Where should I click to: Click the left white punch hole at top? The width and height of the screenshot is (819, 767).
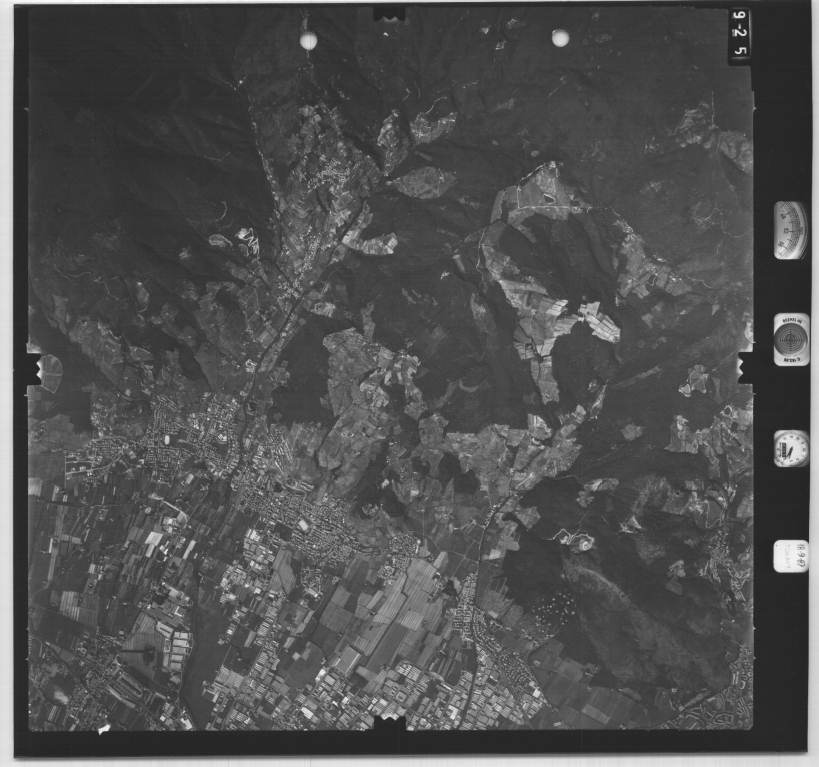click(x=308, y=40)
